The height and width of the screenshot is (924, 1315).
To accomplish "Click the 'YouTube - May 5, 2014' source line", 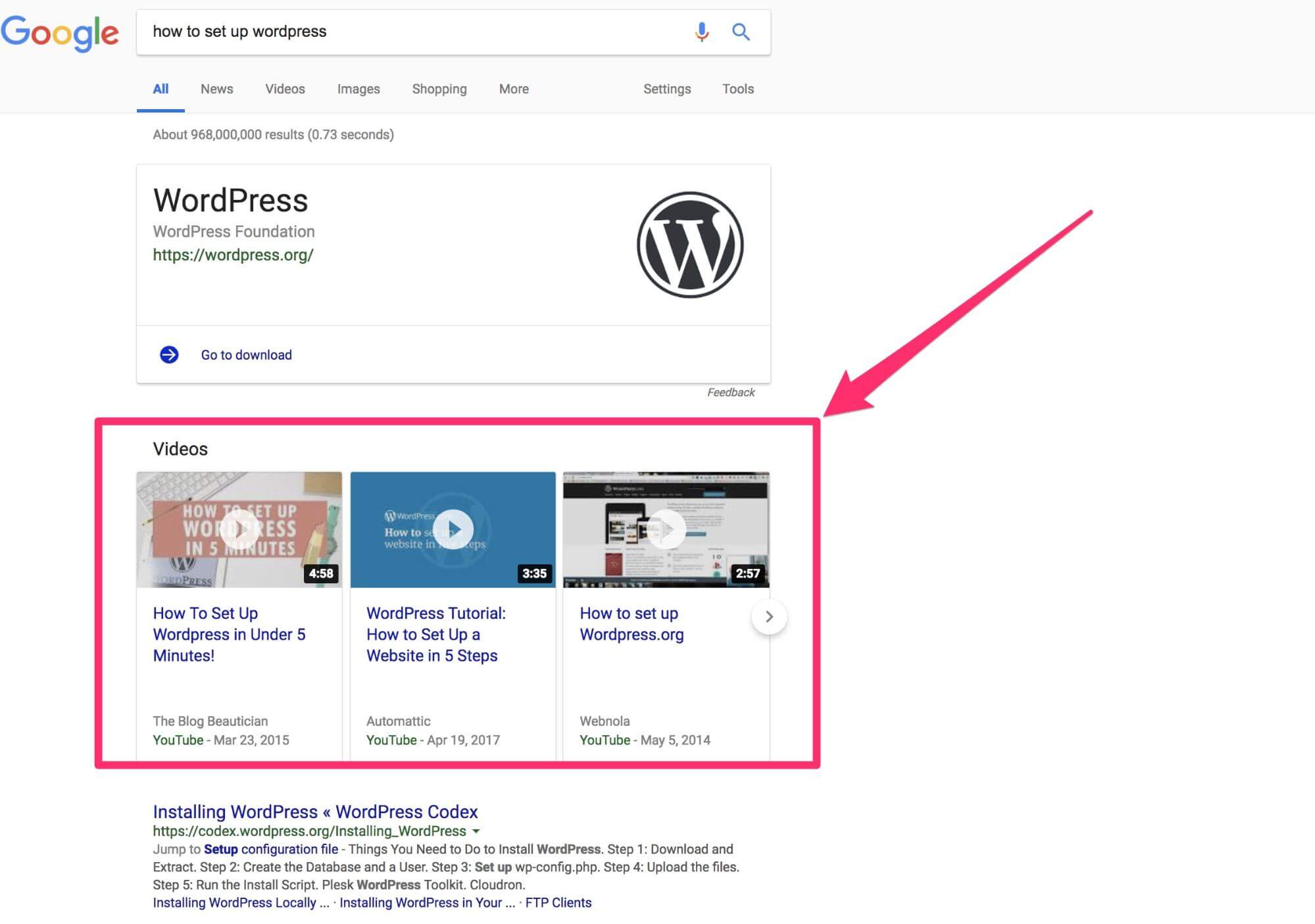I will [645, 741].
